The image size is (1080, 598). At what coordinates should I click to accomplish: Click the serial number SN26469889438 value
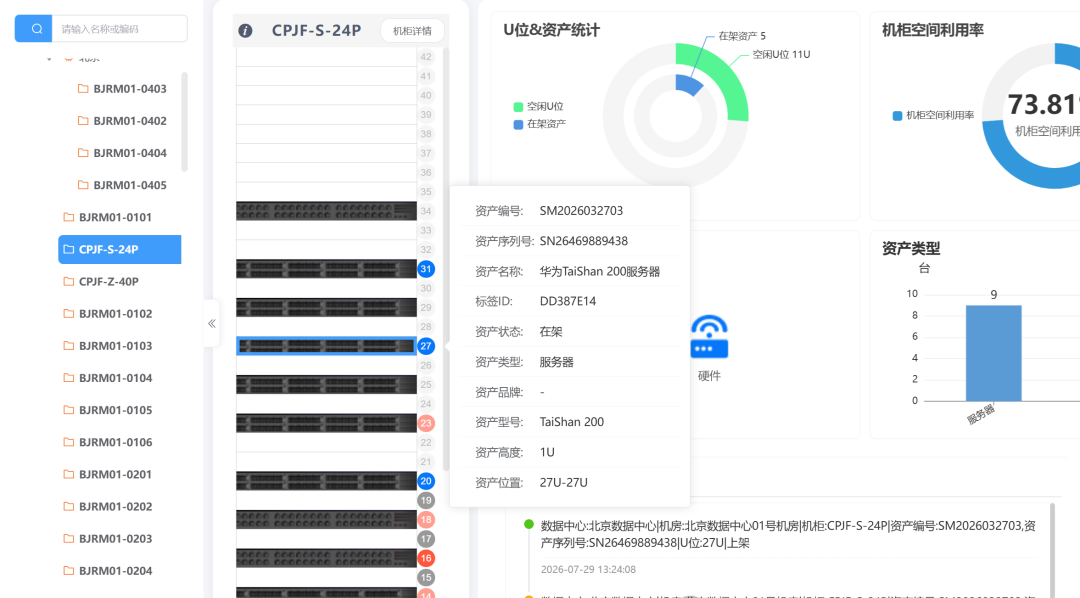[583, 241]
